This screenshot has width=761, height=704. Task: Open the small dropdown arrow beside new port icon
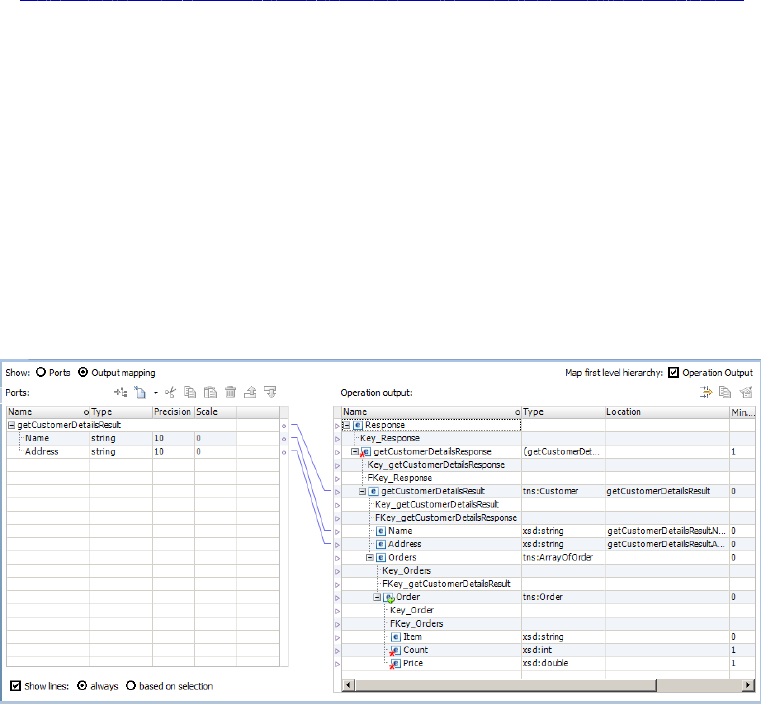pyautogui.click(x=156, y=393)
